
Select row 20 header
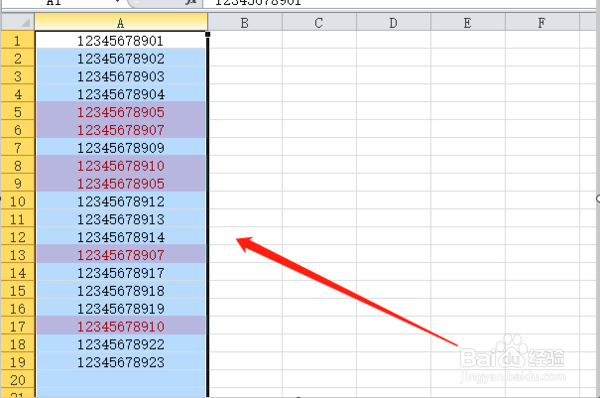click(x=18, y=380)
